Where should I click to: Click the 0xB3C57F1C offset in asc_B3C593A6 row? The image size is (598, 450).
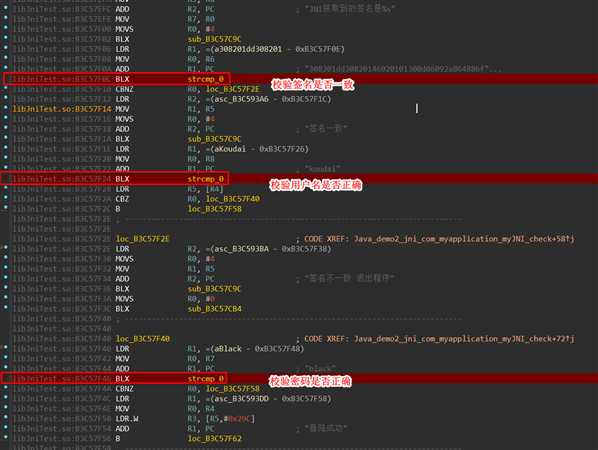tap(304, 99)
